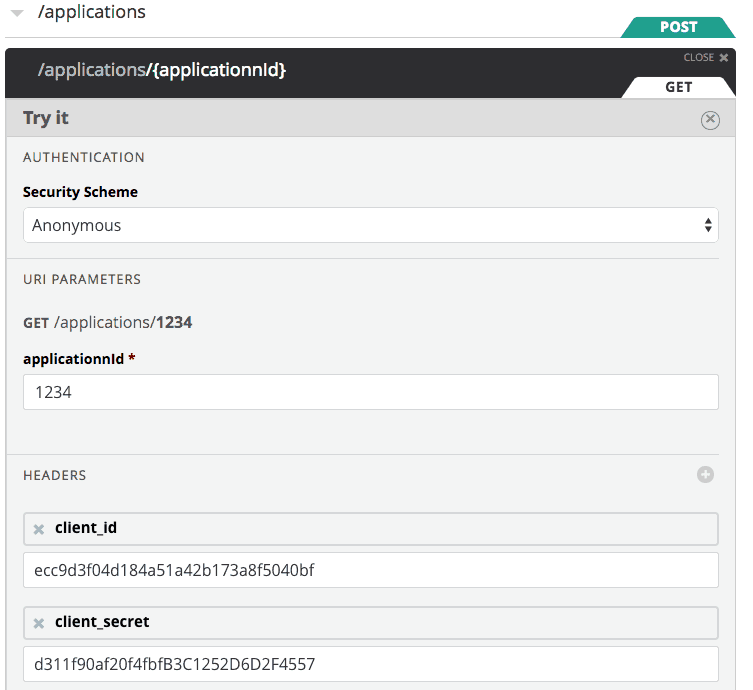753x690 pixels.
Task: Click the GET /applications/1234 request URL
Action: pos(108,322)
